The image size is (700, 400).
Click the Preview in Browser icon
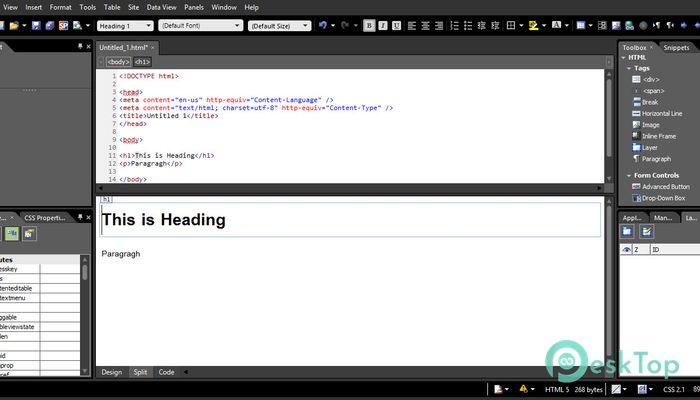pos(77,26)
